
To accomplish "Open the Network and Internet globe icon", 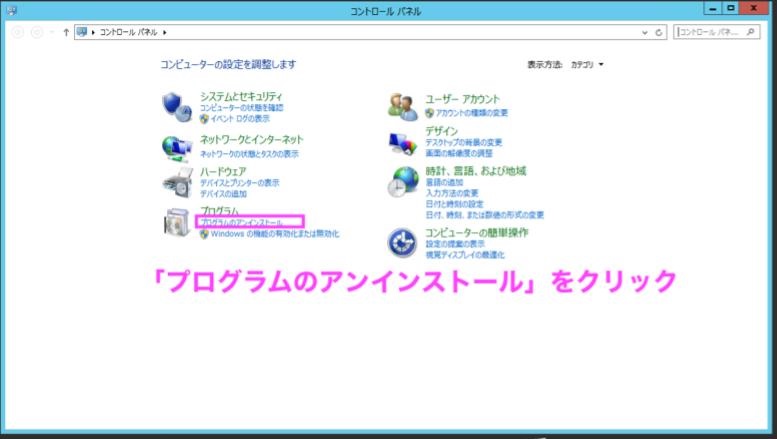I will [176, 146].
